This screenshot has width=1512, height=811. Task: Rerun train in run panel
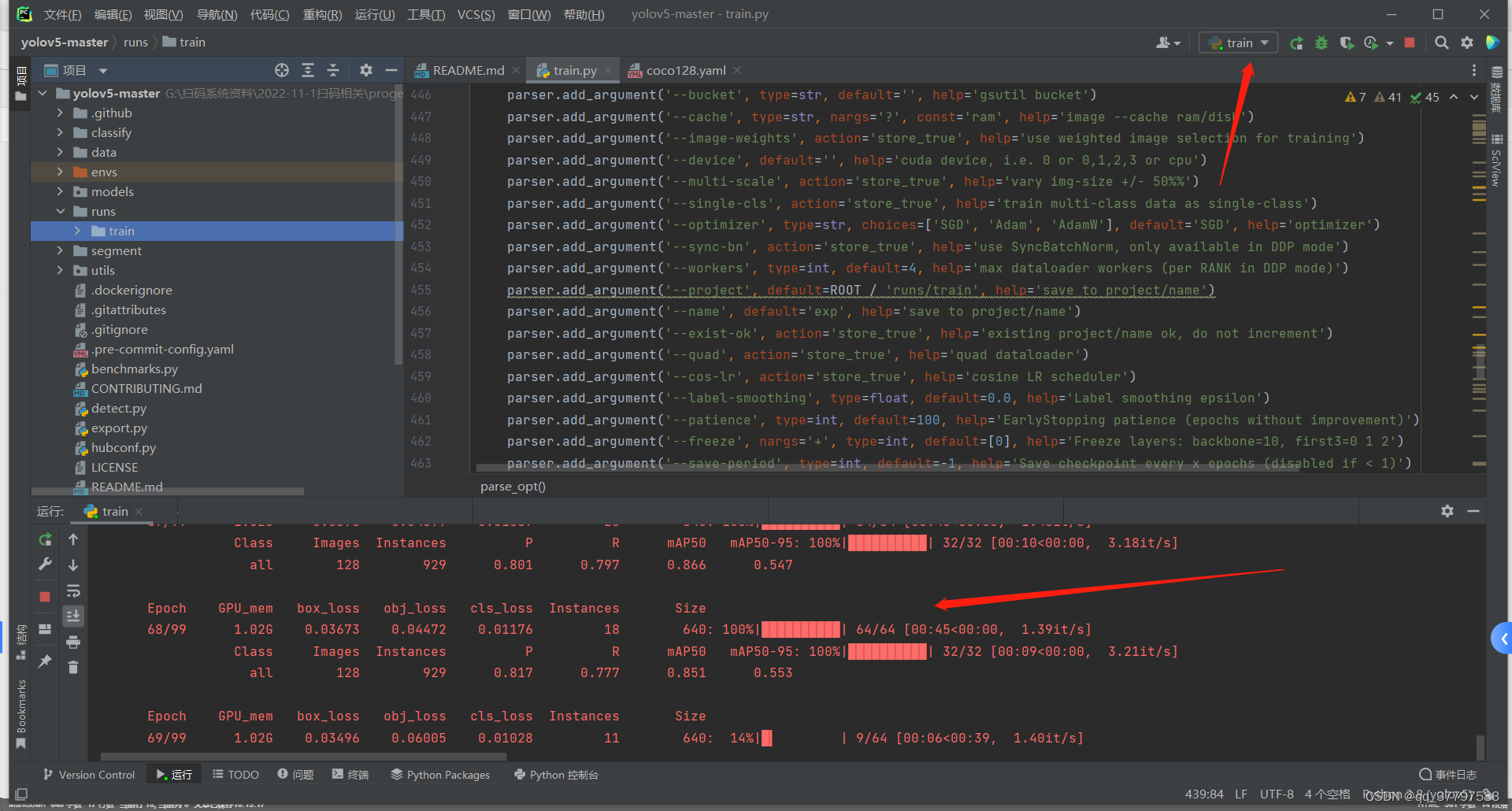[x=45, y=539]
